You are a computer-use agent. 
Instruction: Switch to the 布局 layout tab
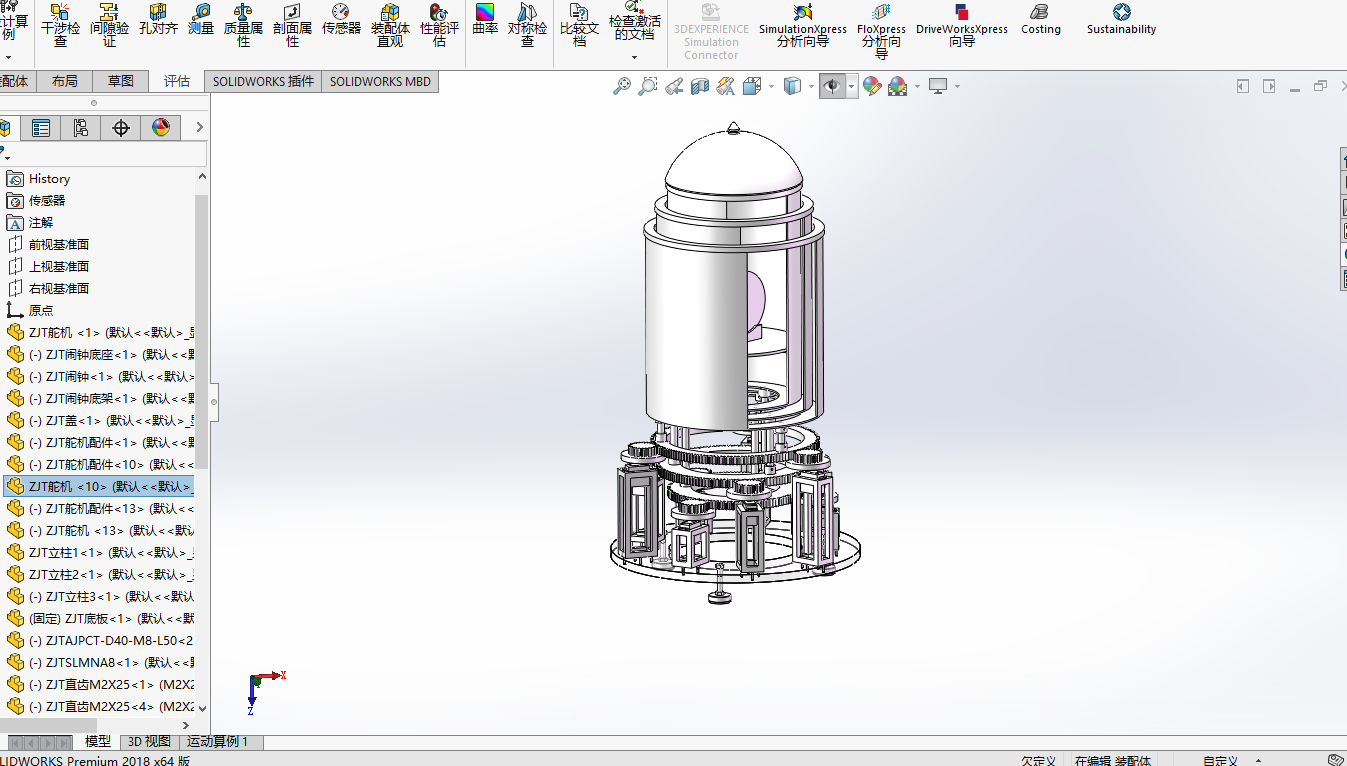(x=64, y=81)
